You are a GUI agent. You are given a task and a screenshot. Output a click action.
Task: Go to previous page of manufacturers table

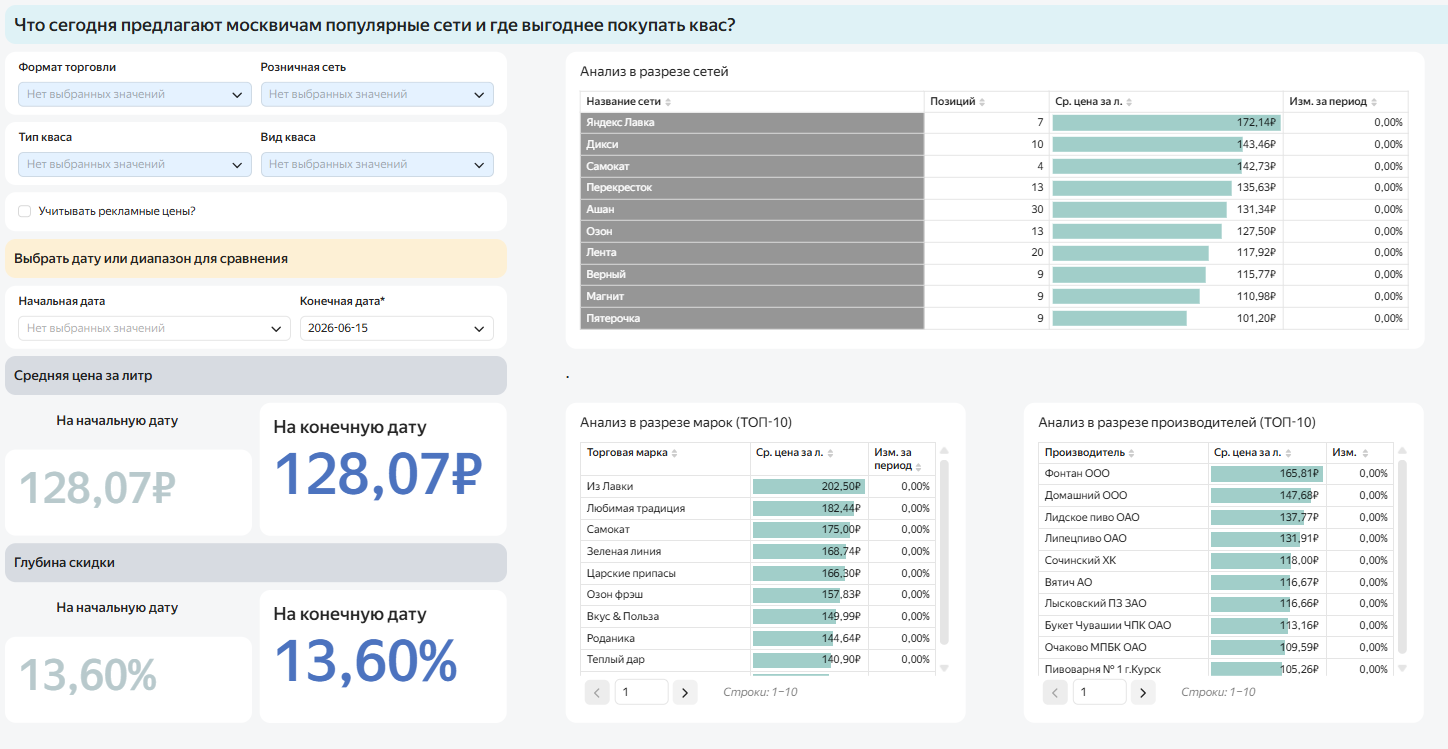tap(1055, 692)
